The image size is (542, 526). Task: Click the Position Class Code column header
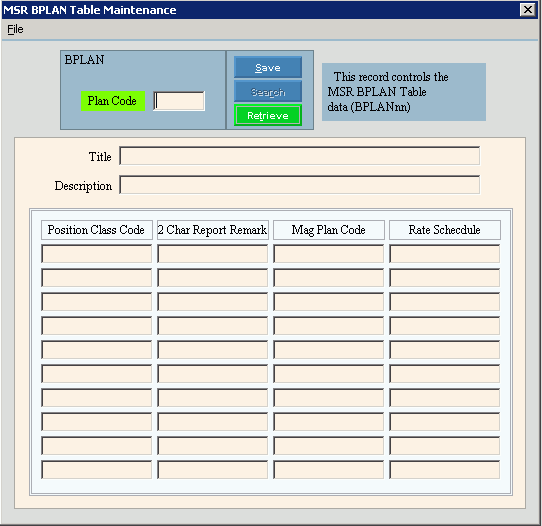tap(96, 230)
